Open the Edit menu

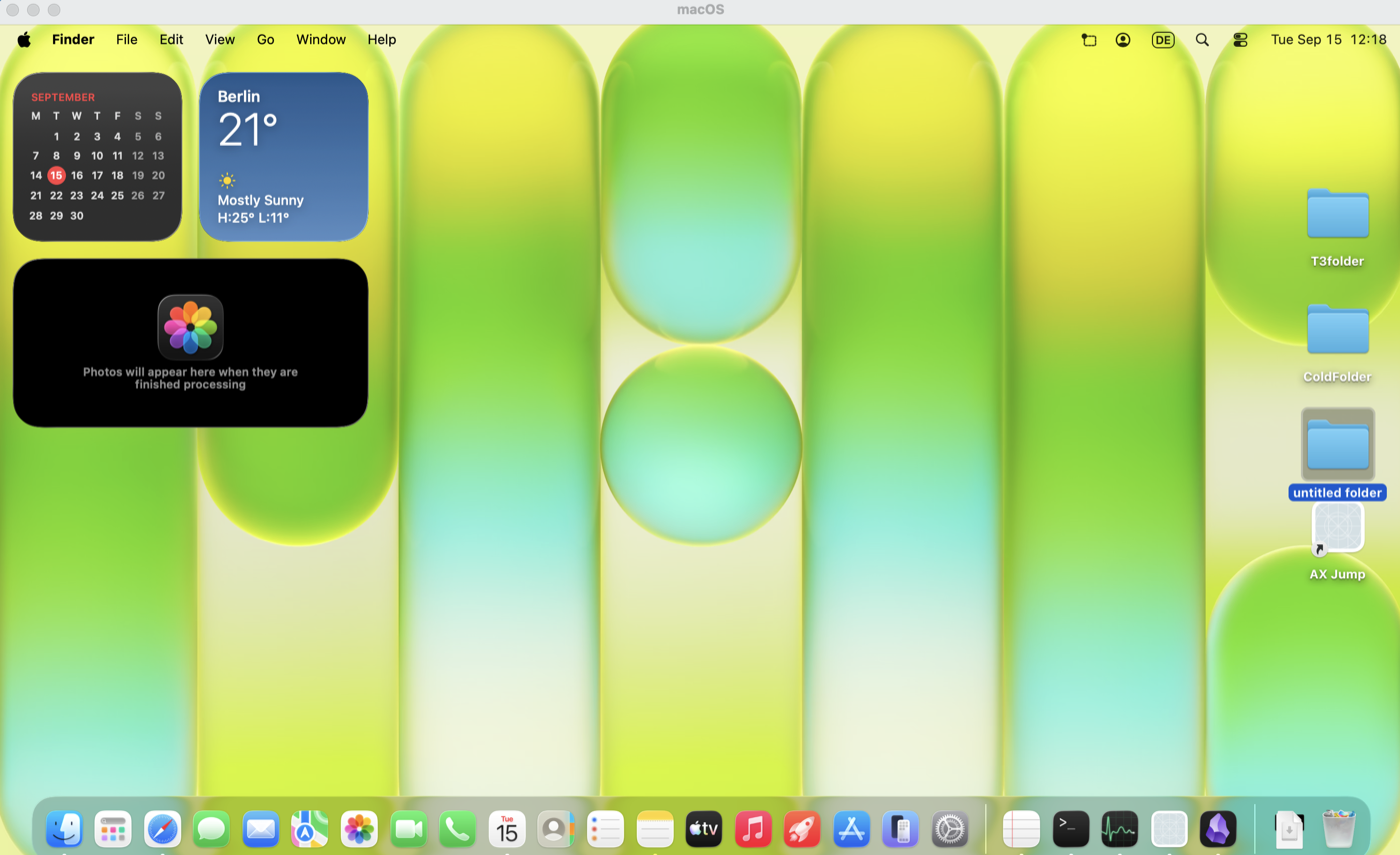click(x=171, y=40)
